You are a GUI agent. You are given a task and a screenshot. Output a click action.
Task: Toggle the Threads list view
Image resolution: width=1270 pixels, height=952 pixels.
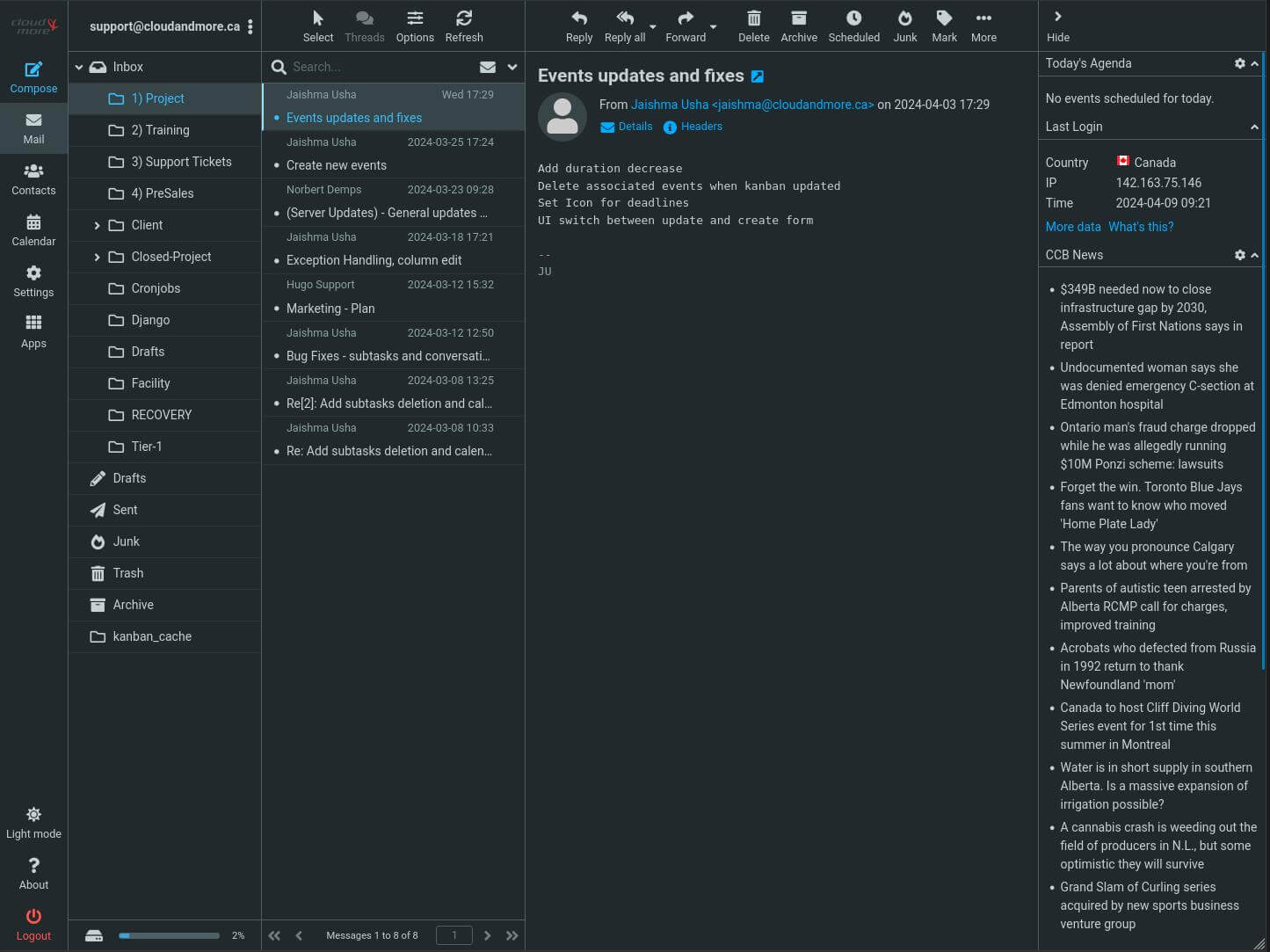click(x=364, y=26)
